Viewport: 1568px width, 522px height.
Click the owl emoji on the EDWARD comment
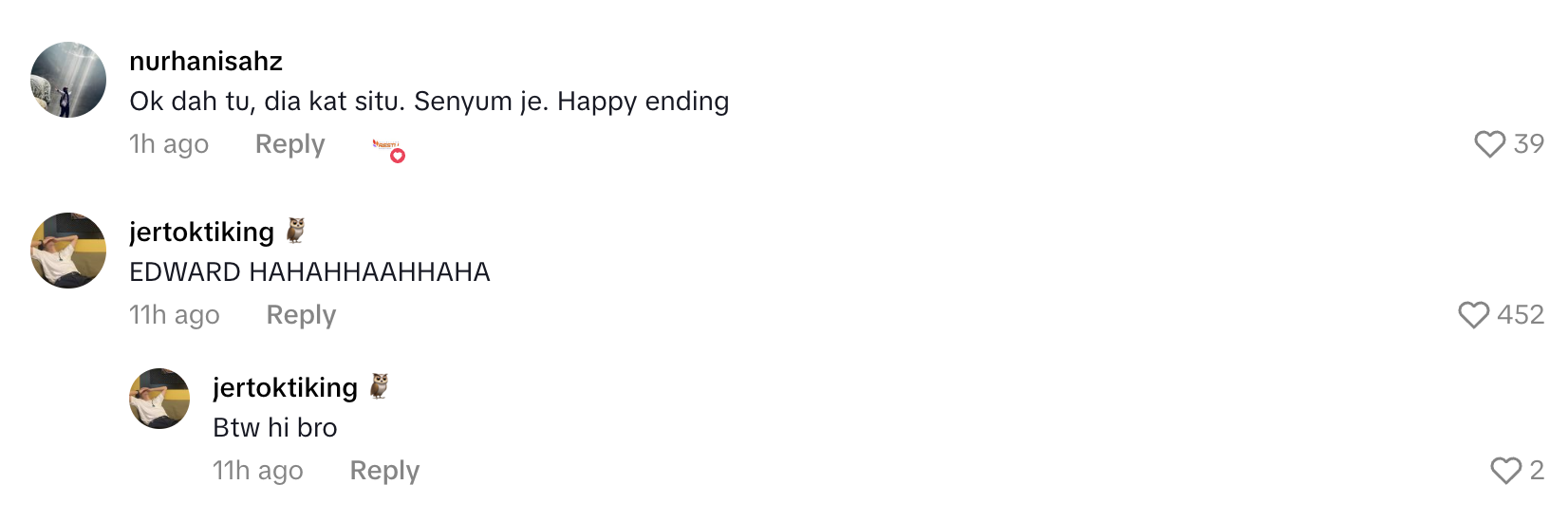(296, 231)
